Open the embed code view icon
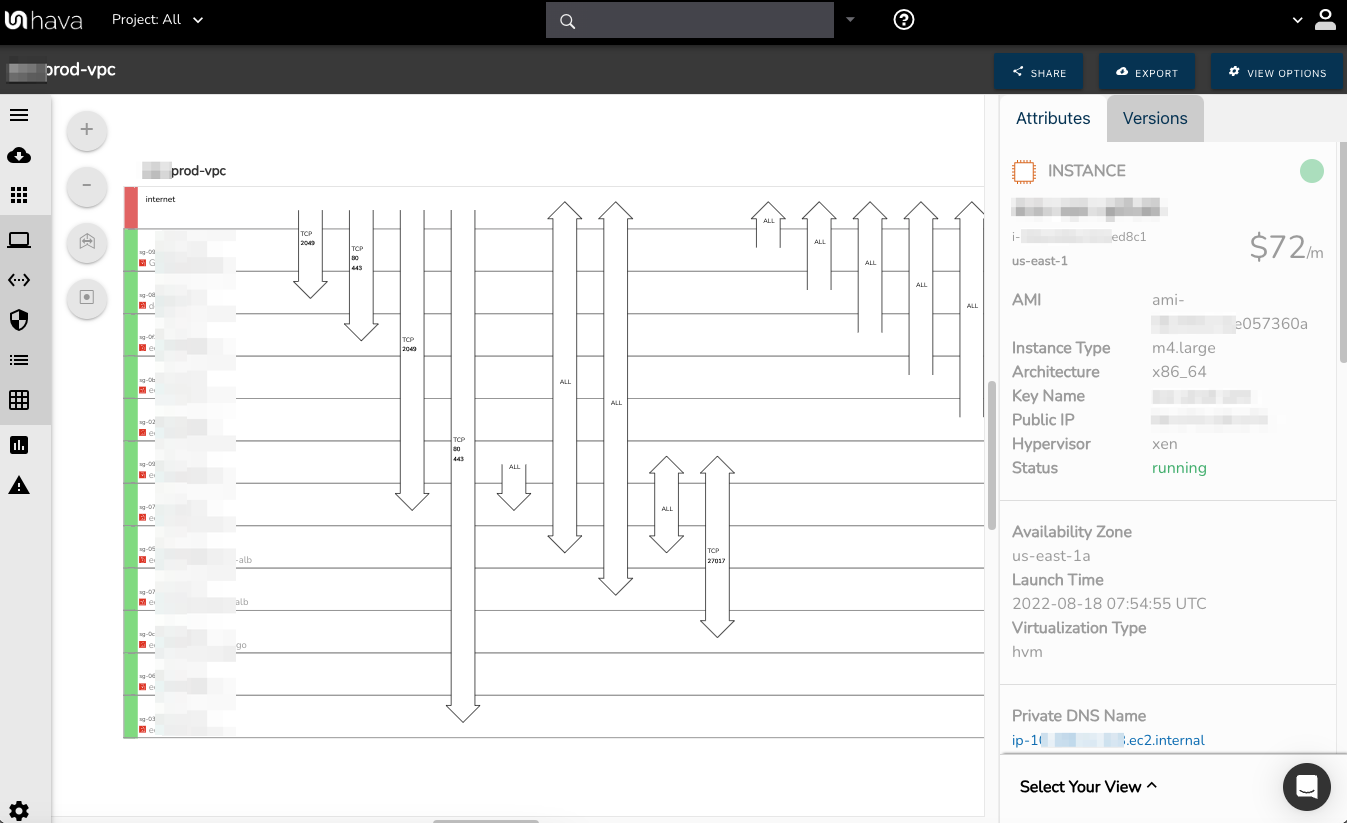This screenshot has height=823, width=1347. point(18,279)
